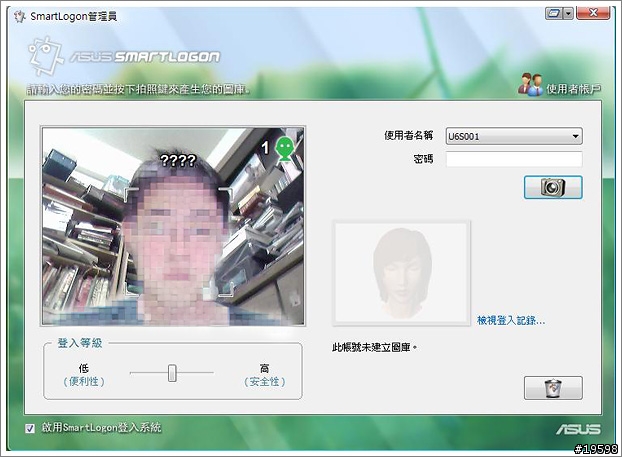Click the ASUS logo at bottom right

point(578,429)
